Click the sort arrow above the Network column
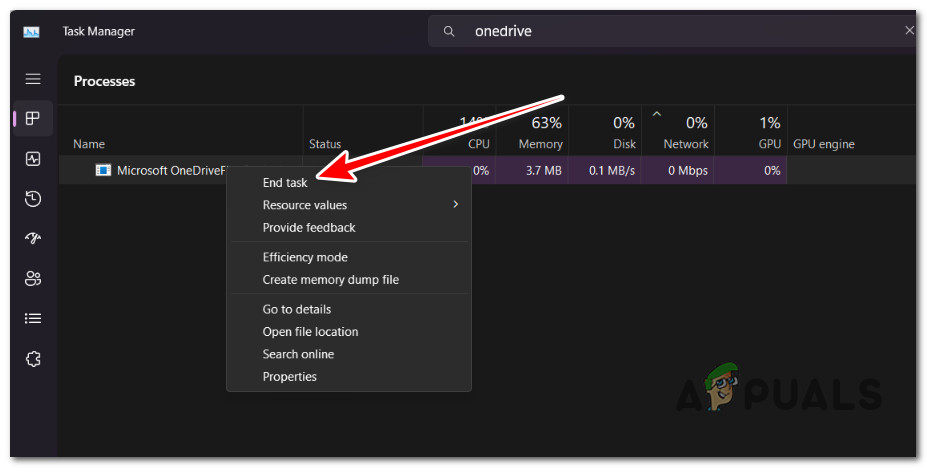 point(656,113)
